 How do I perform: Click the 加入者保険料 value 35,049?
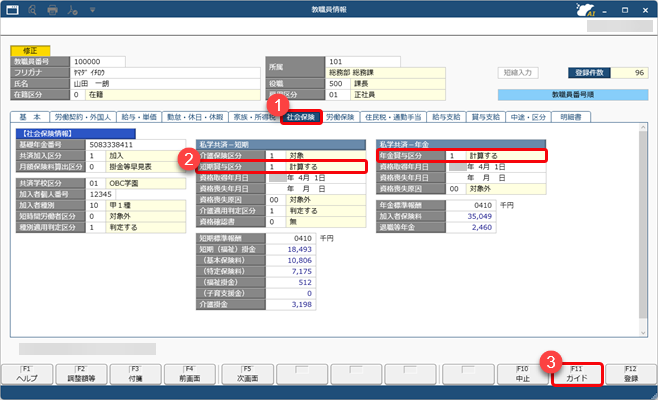(471, 216)
